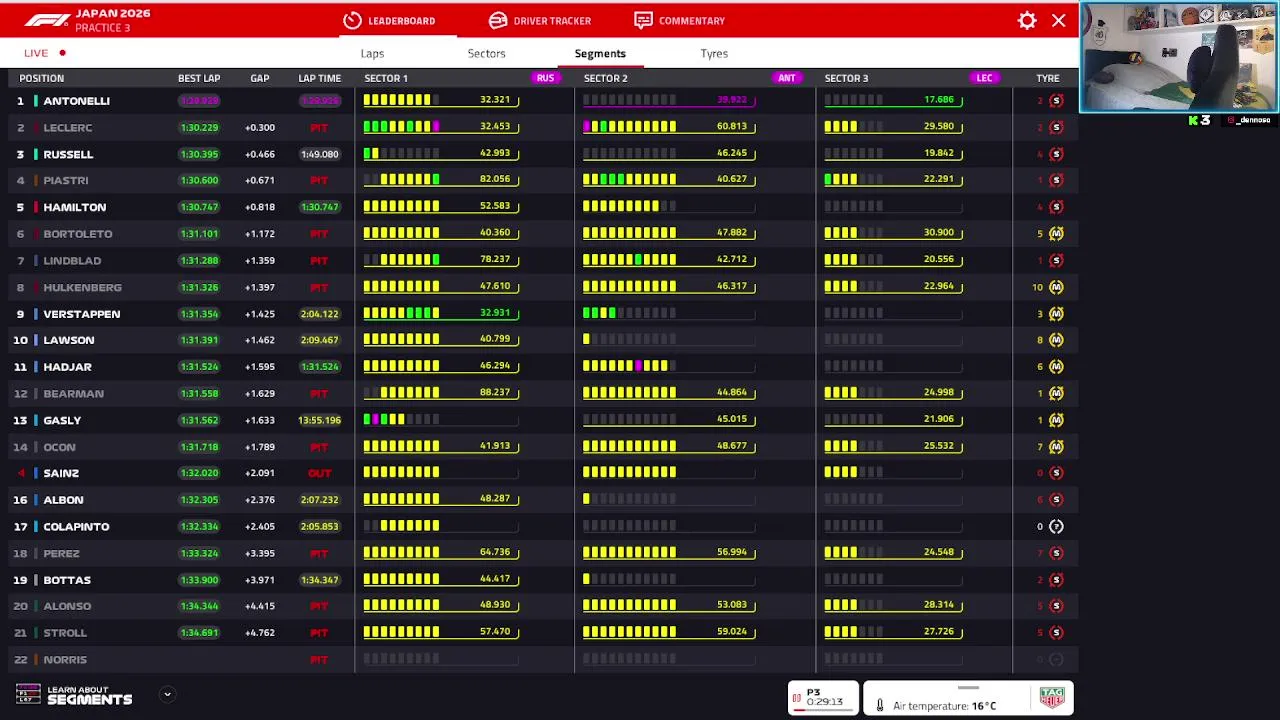Select driver ANTONELLI in the list

point(76,101)
